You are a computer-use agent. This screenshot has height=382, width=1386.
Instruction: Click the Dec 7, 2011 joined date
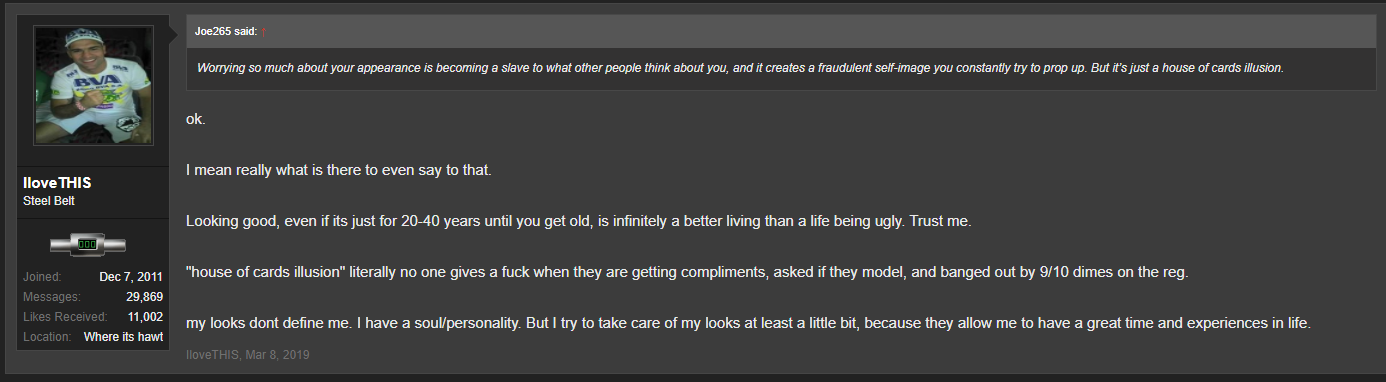pos(131,277)
